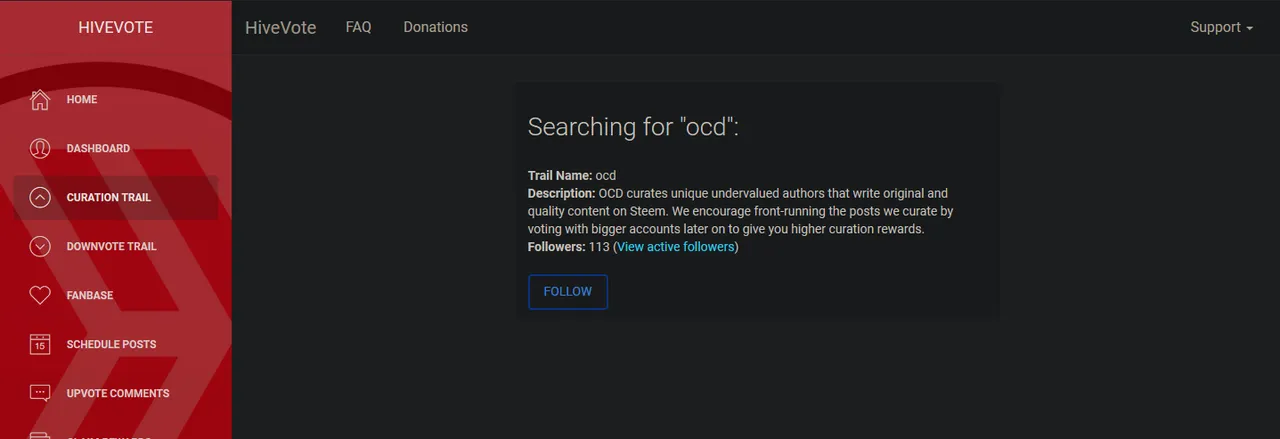Click the 'Trail Name: ocd' text
This screenshot has width=1280, height=439.
pyautogui.click(x=572, y=175)
